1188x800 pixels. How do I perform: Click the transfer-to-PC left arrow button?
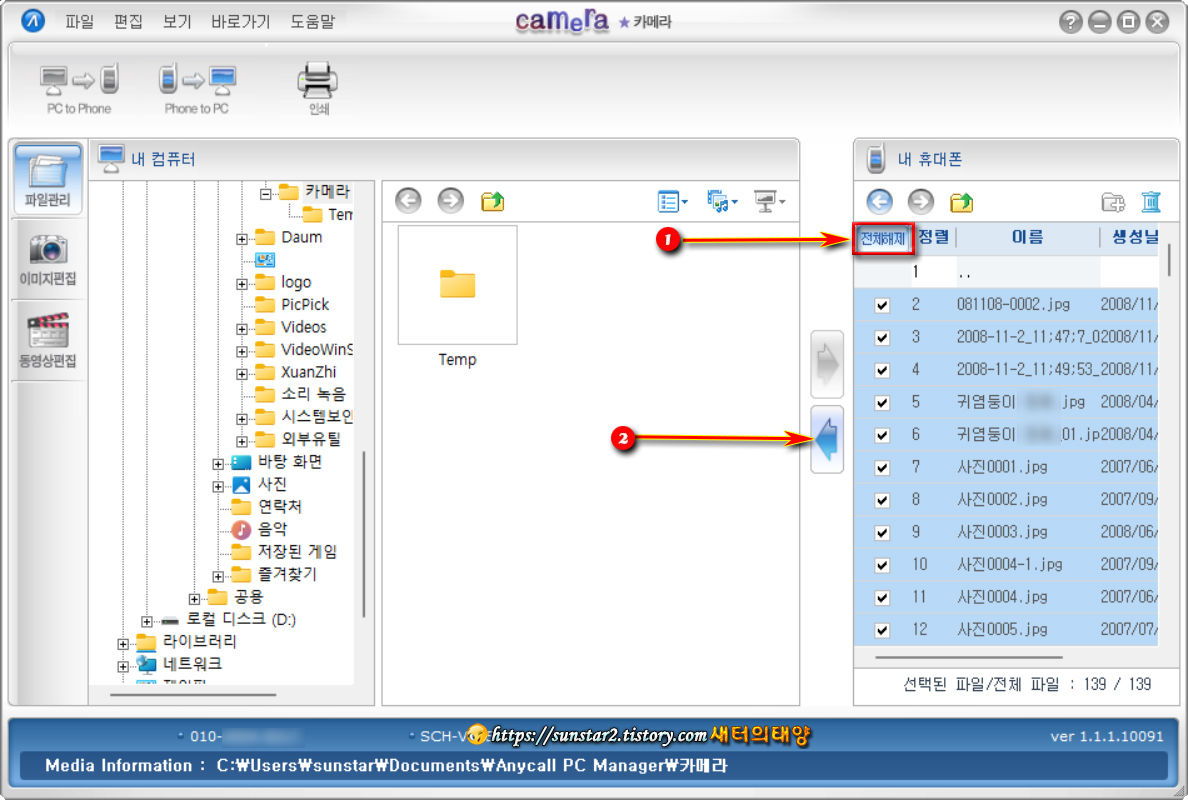(x=827, y=439)
